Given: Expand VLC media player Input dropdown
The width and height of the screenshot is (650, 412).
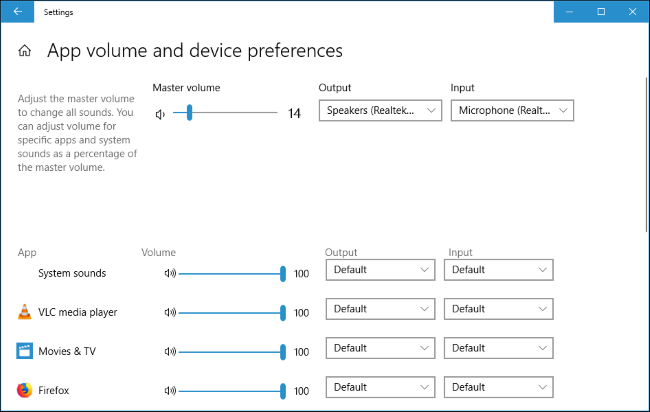Looking at the screenshot, I should (498, 309).
